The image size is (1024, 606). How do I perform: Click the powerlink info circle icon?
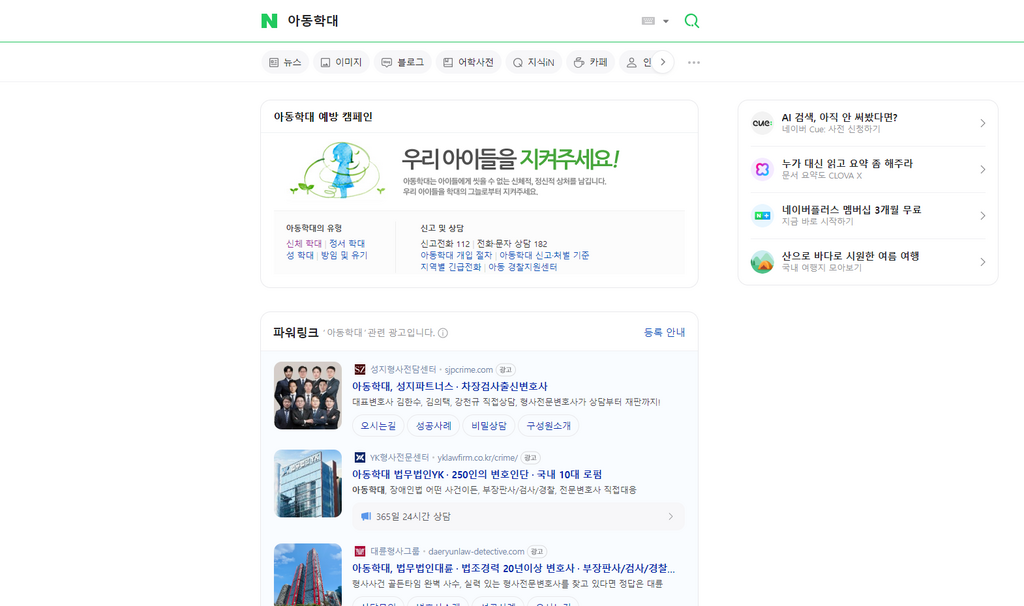pyautogui.click(x=443, y=333)
